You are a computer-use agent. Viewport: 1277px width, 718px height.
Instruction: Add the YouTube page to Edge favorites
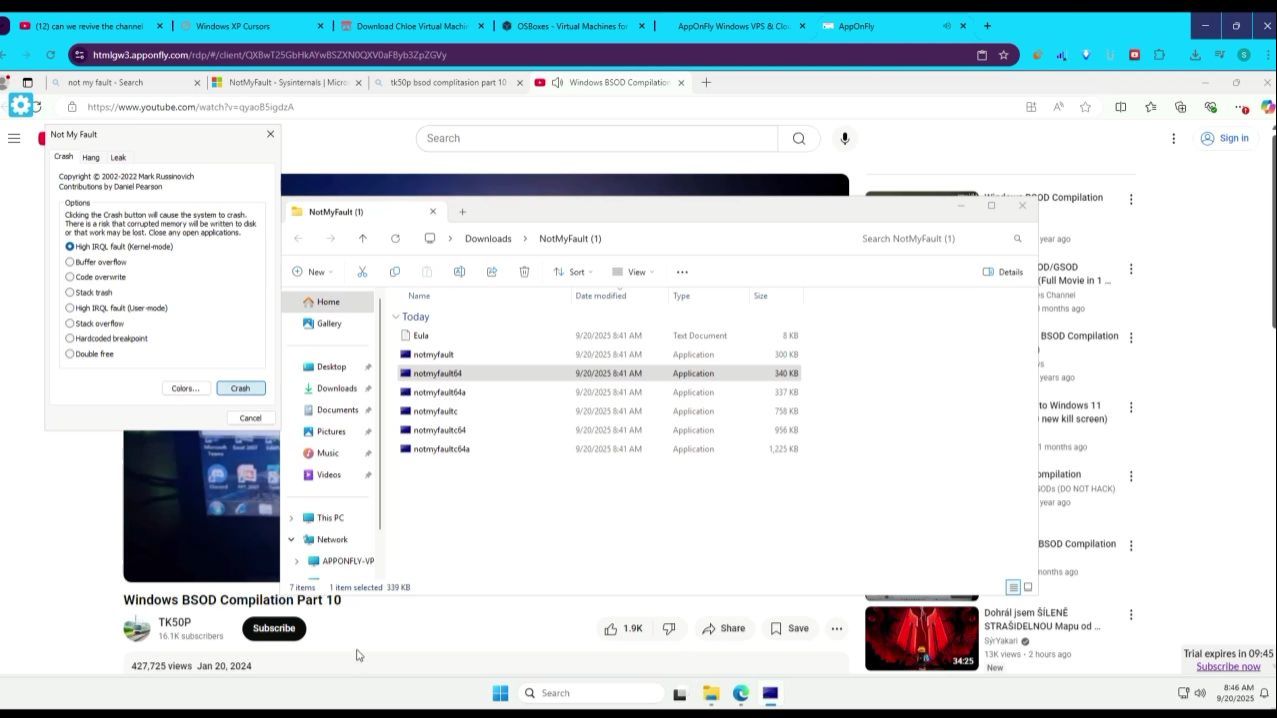[1085, 107]
